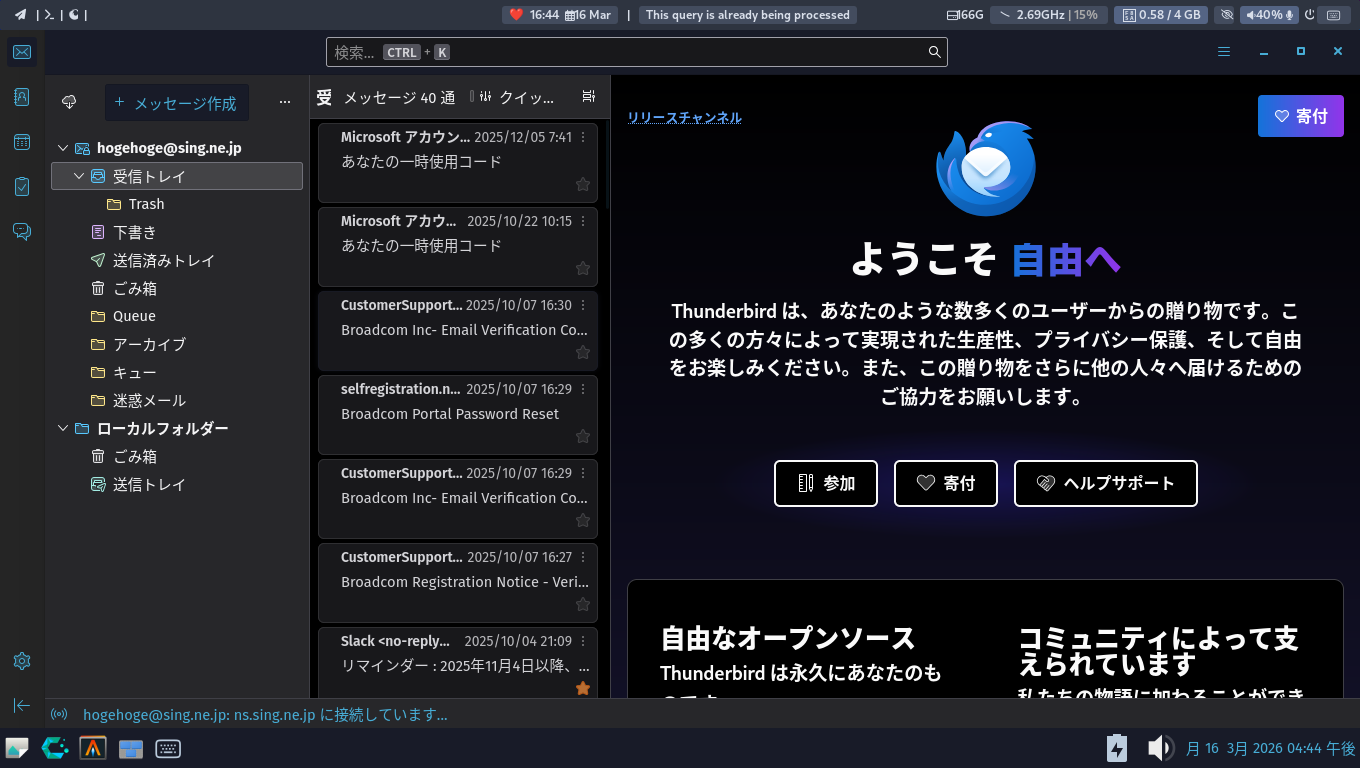The height and width of the screenshot is (768, 1360).
Task: Click the get messages cloud icon
Action: (x=69, y=102)
